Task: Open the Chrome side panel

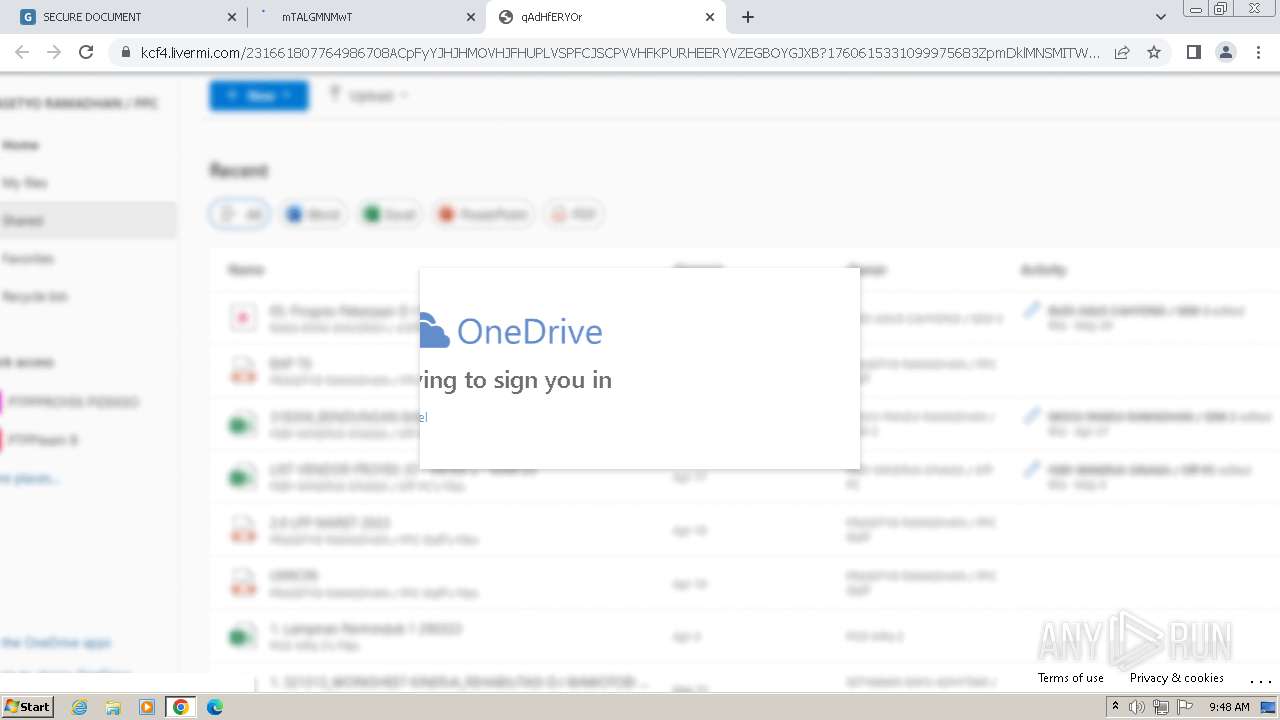Action: (x=1193, y=52)
